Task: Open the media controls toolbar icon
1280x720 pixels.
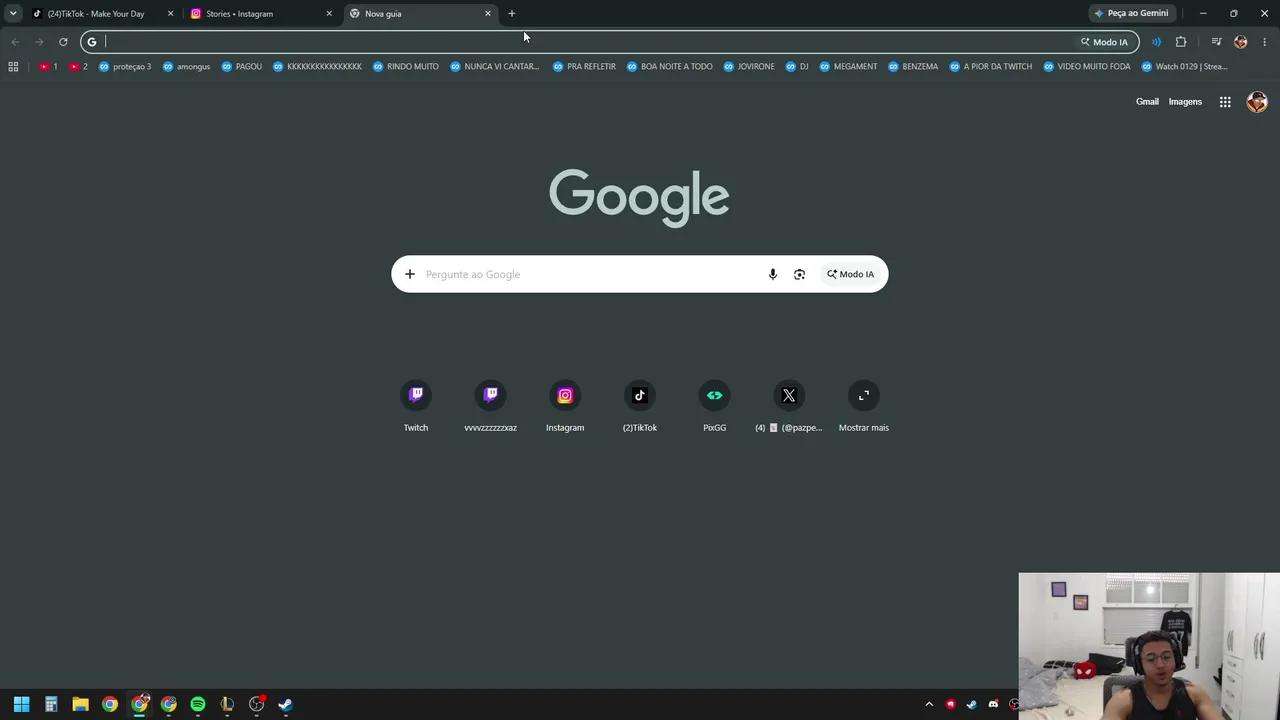Action: (x=1216, y=42)
